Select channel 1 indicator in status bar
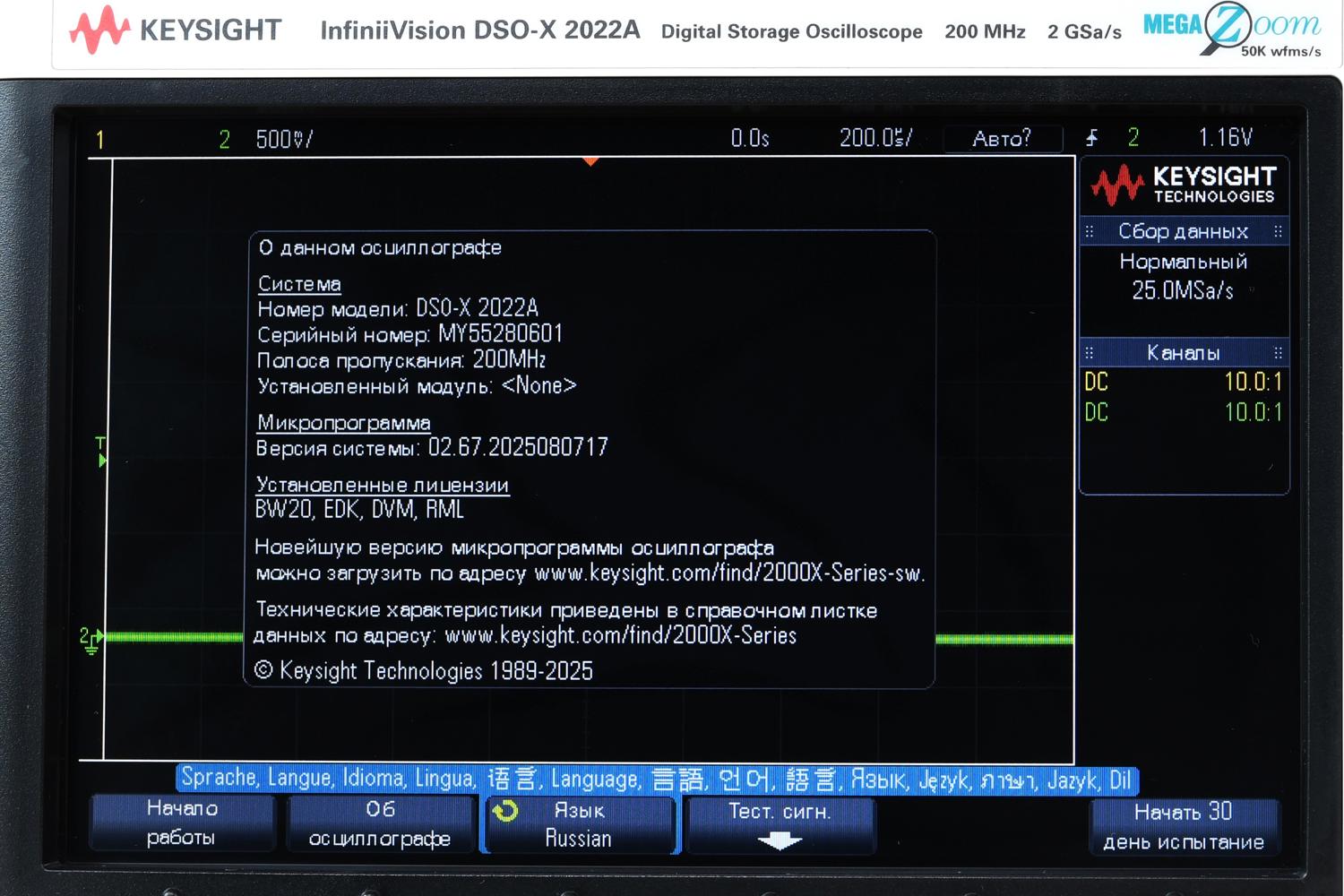This screenshot has height=896, width=1344. [100, 140]
